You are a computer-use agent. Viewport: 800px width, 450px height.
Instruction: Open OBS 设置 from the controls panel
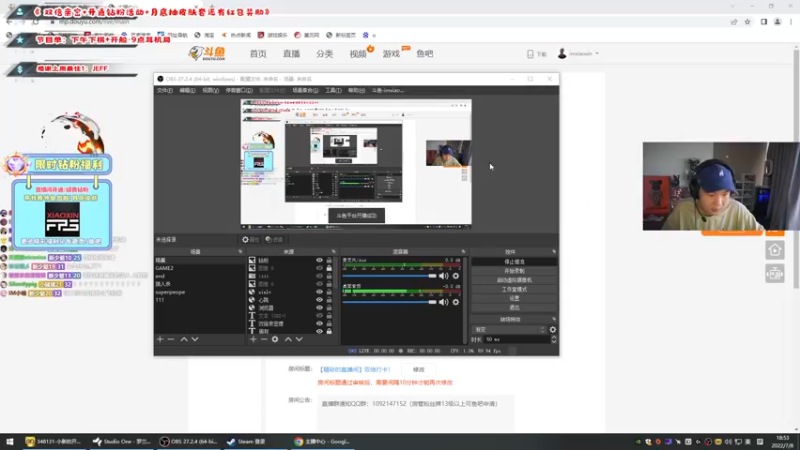pyautogui.click(x=514, y=298)
